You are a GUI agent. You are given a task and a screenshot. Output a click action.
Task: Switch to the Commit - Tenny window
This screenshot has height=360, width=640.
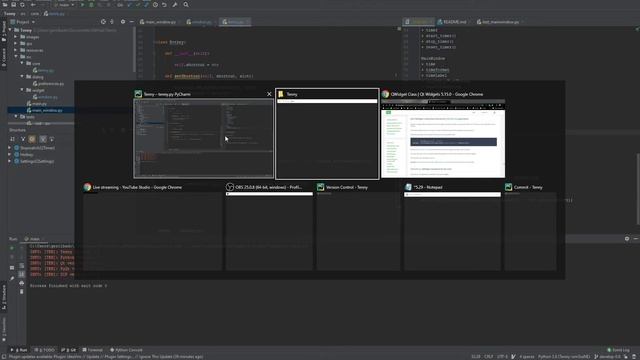point(530,231)
